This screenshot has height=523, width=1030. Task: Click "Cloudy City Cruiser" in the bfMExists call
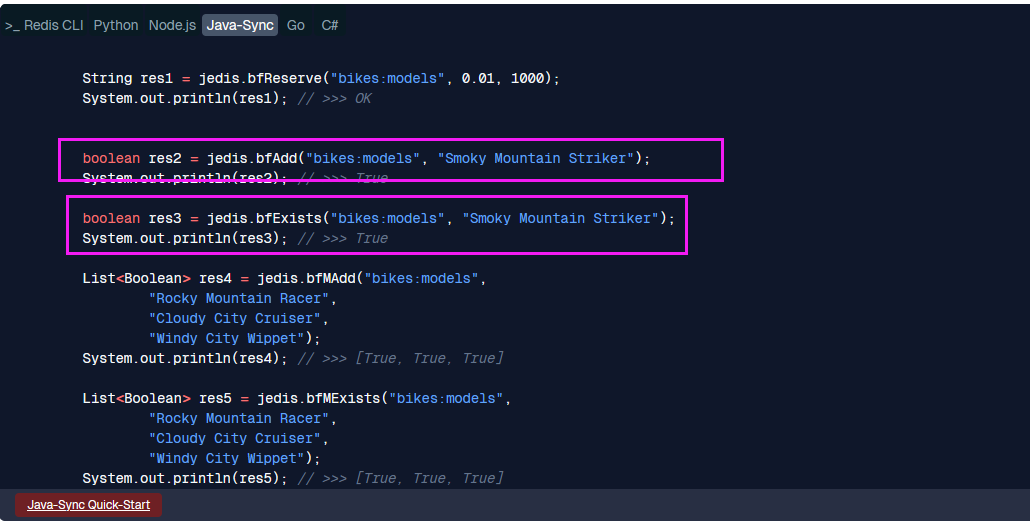click(235, 438)
